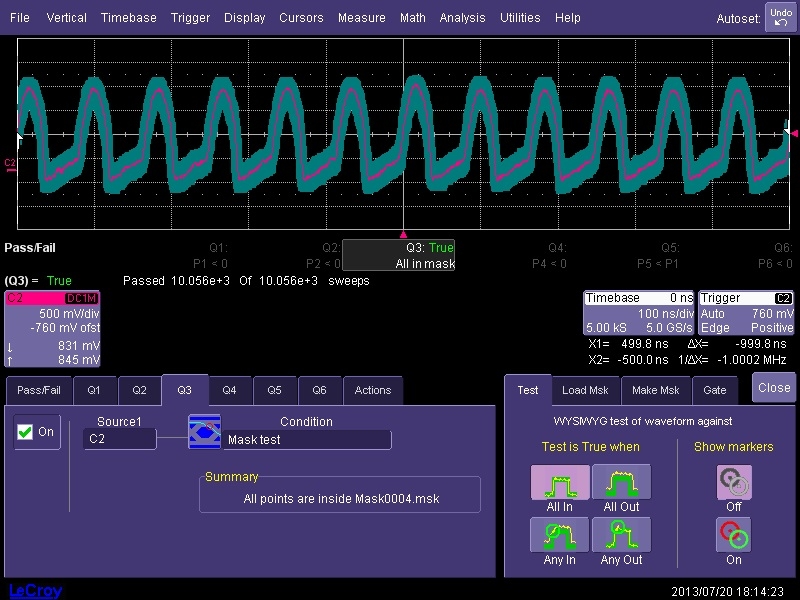Open the Source1 C2 selector
This screenshot has width=800, height=600.
pos(119,439)
